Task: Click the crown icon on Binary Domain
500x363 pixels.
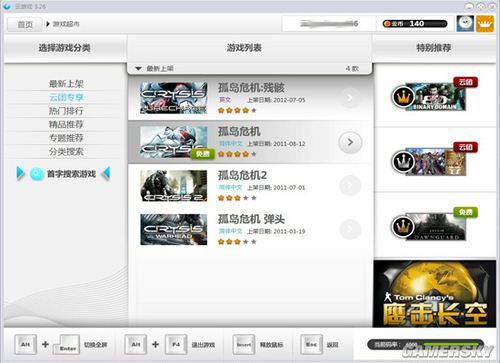Action: click(x=403, y=97)
